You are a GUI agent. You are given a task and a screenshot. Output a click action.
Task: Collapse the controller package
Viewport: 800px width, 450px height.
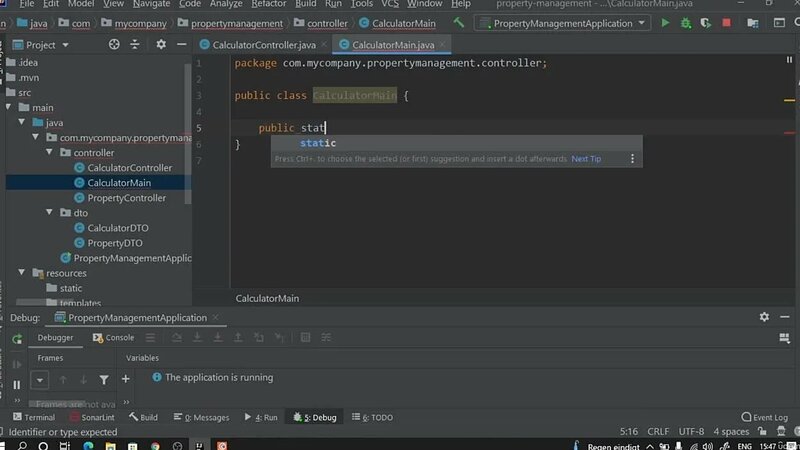tap(49, 152)
